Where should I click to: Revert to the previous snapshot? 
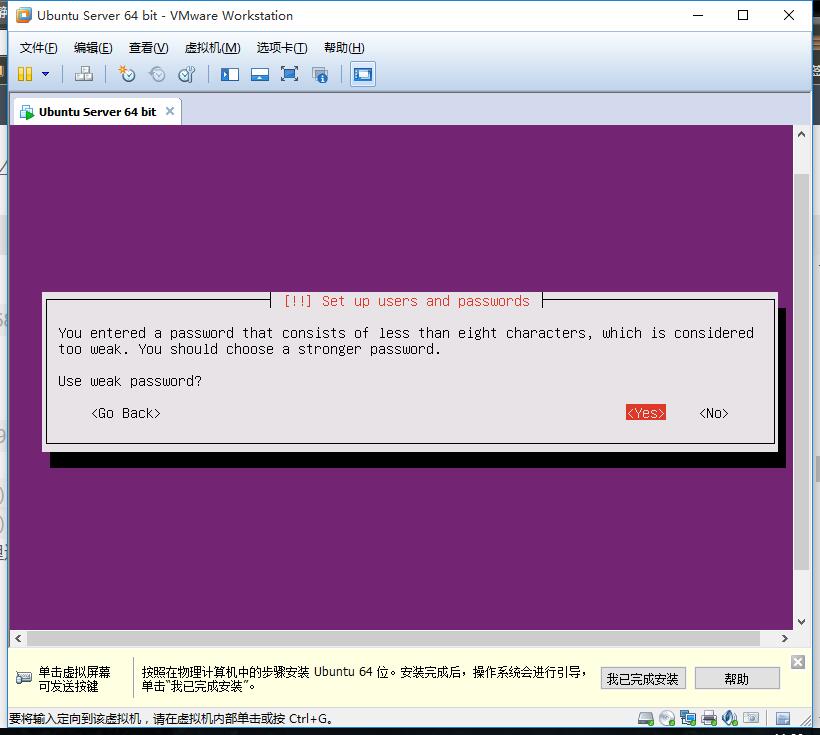pos(156,74)
